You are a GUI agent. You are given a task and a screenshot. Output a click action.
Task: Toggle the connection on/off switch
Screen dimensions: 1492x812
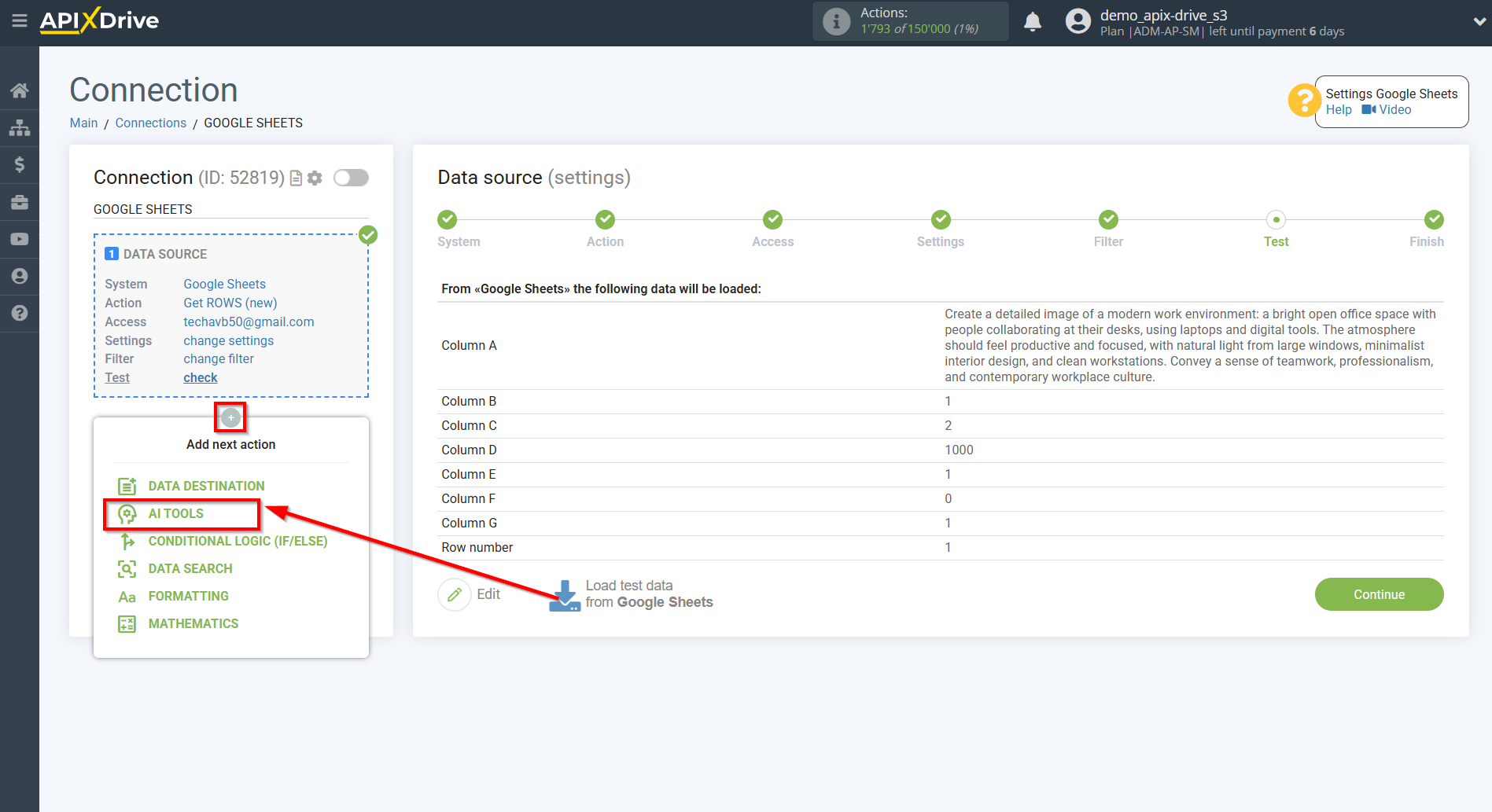pyautogui.click(x=351, y=178)
